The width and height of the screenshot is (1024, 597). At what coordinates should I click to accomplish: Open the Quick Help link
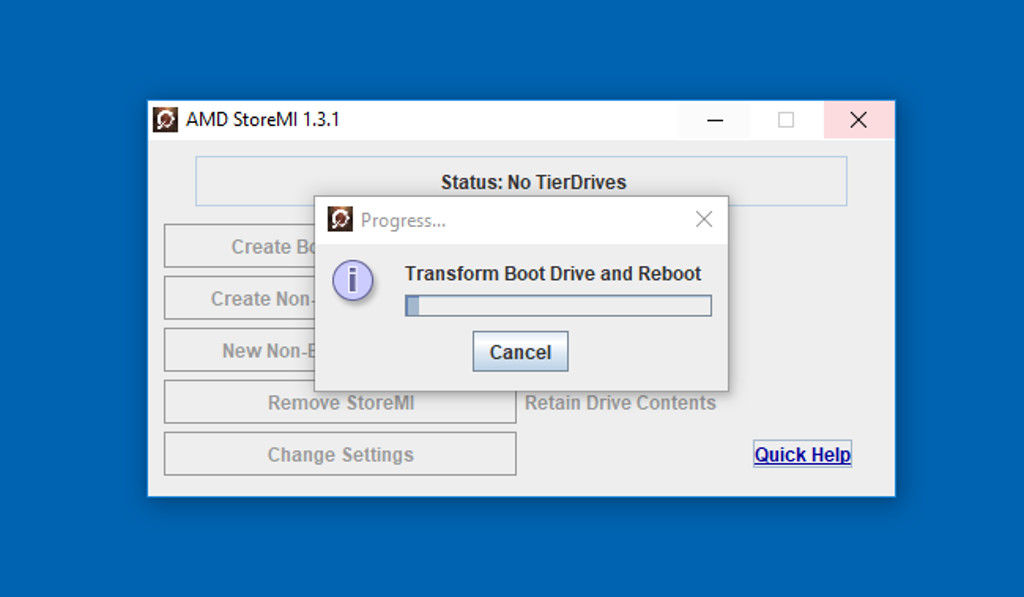[802, 455]
